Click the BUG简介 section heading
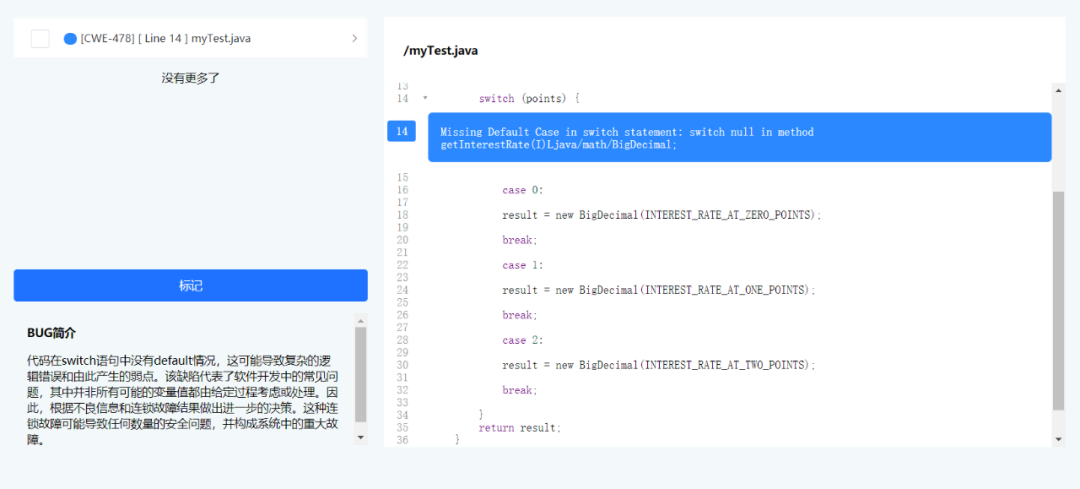This screenshot has height=489, width=1080. tap(51, 332)
